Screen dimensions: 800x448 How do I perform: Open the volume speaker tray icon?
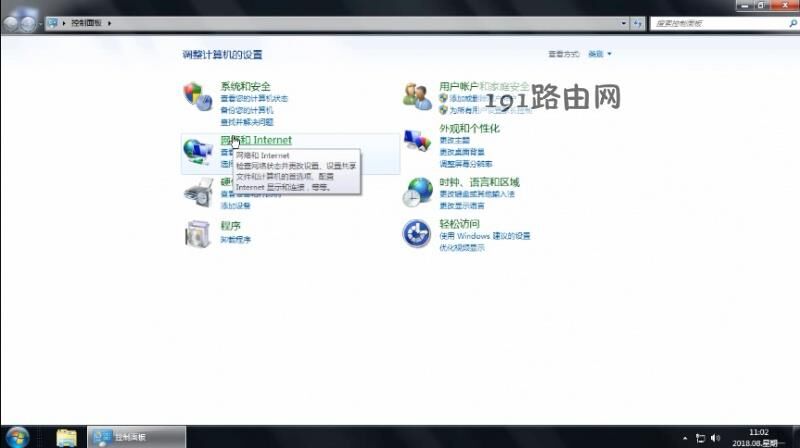(715, 438)
